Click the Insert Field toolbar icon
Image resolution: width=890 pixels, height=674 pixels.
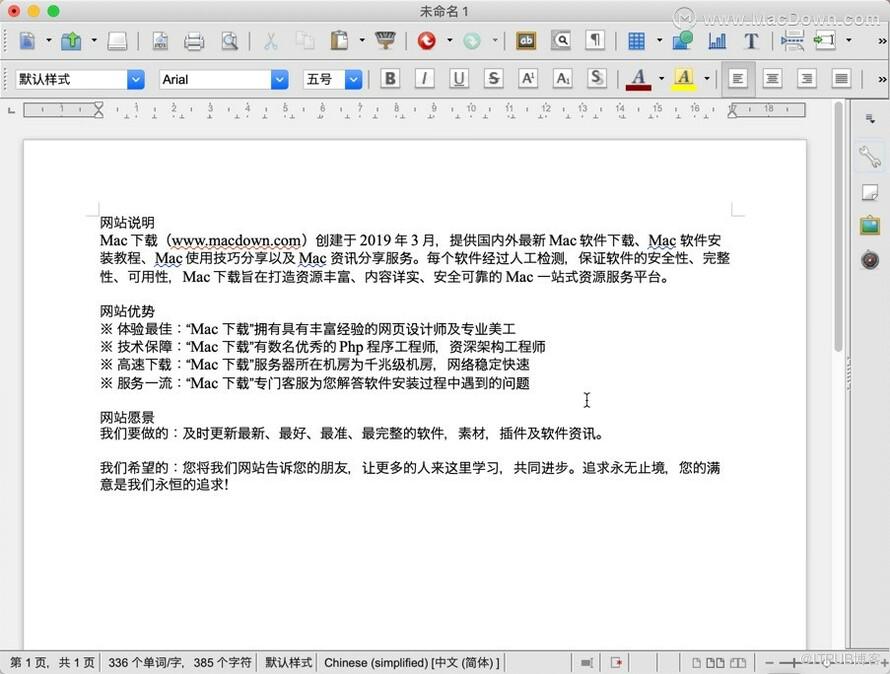825,41
